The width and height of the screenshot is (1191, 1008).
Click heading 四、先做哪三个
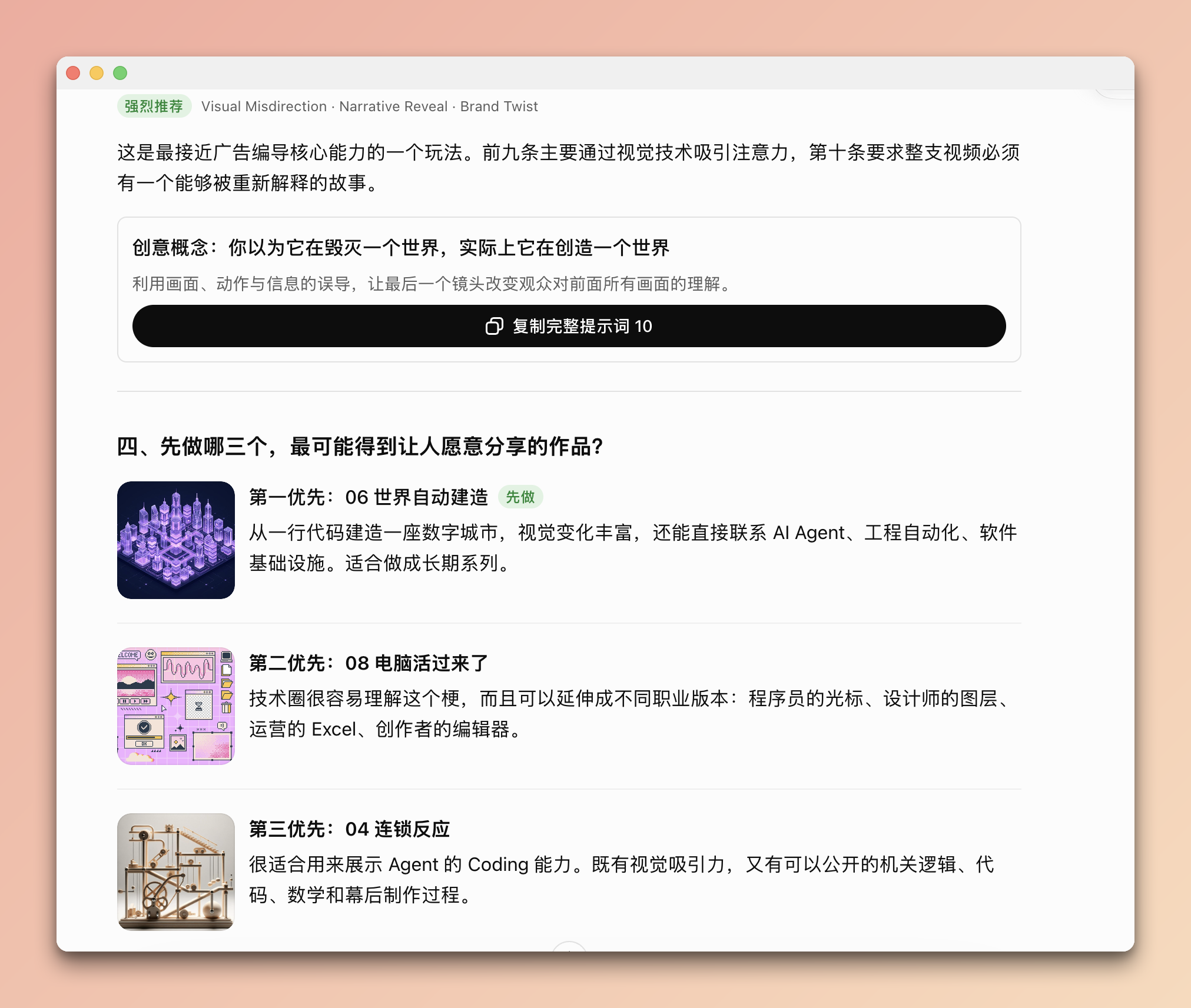360,447
